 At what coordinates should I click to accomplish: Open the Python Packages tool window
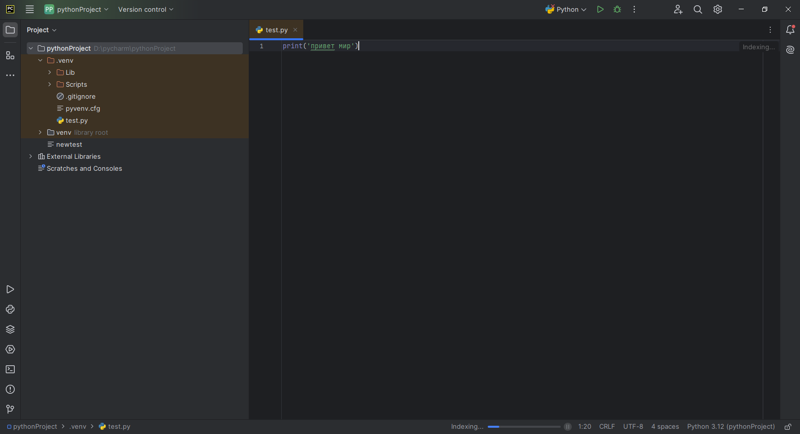pos(10,330)
